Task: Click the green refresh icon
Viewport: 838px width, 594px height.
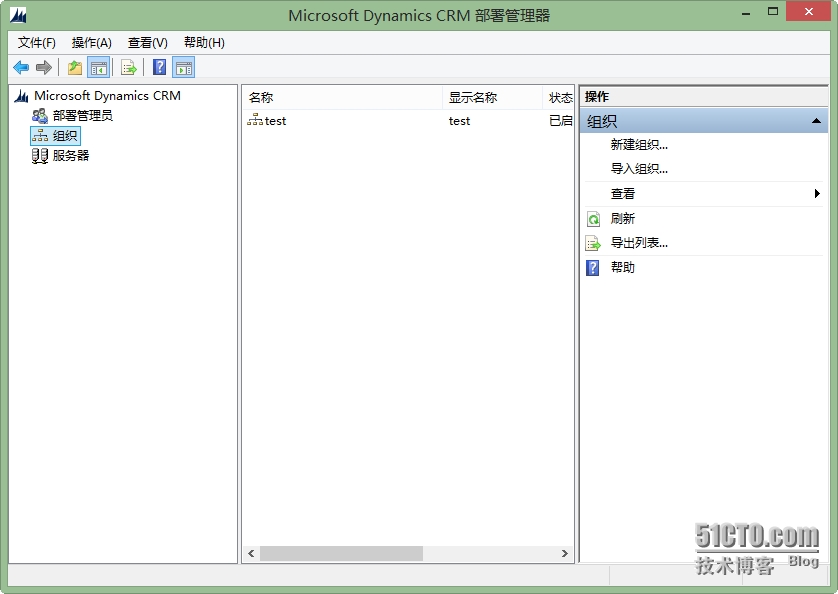Action: [x=593, y=219]
